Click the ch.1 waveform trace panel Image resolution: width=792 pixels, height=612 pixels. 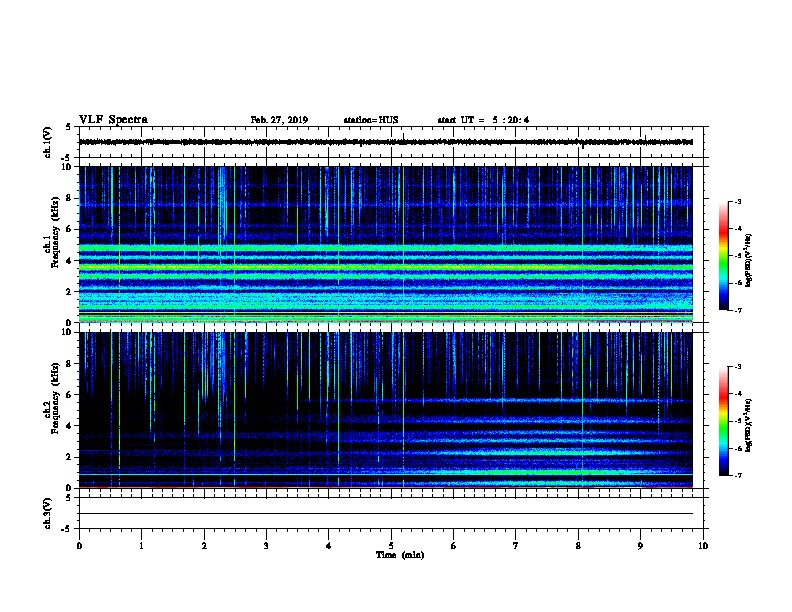click(x=391, y=142)
